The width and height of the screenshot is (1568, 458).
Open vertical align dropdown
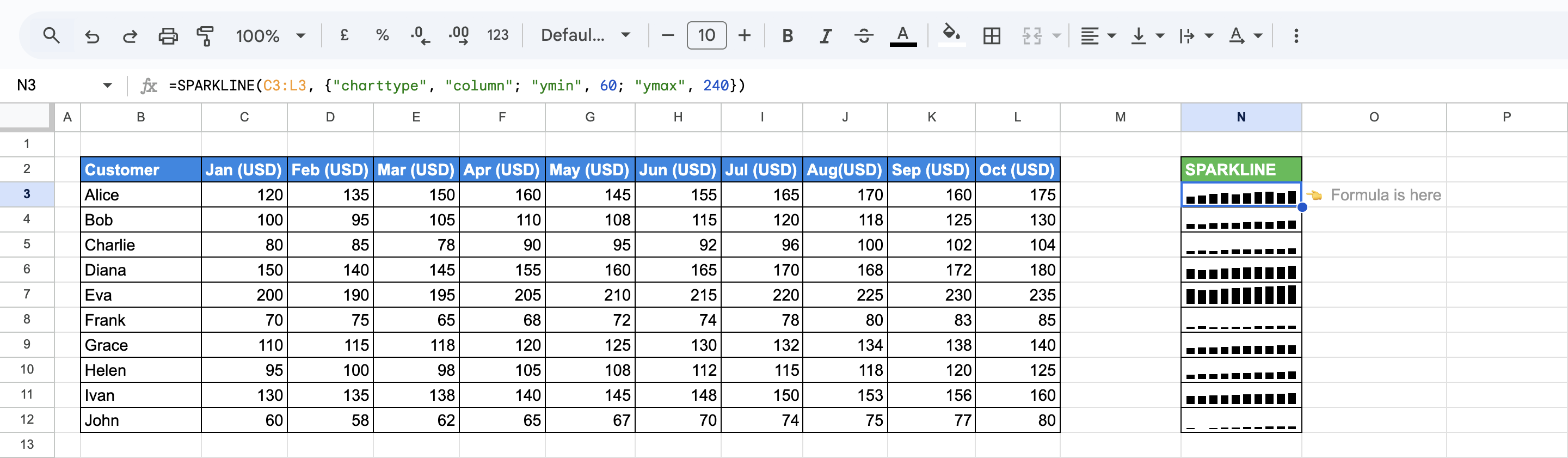pos(1147,36)
